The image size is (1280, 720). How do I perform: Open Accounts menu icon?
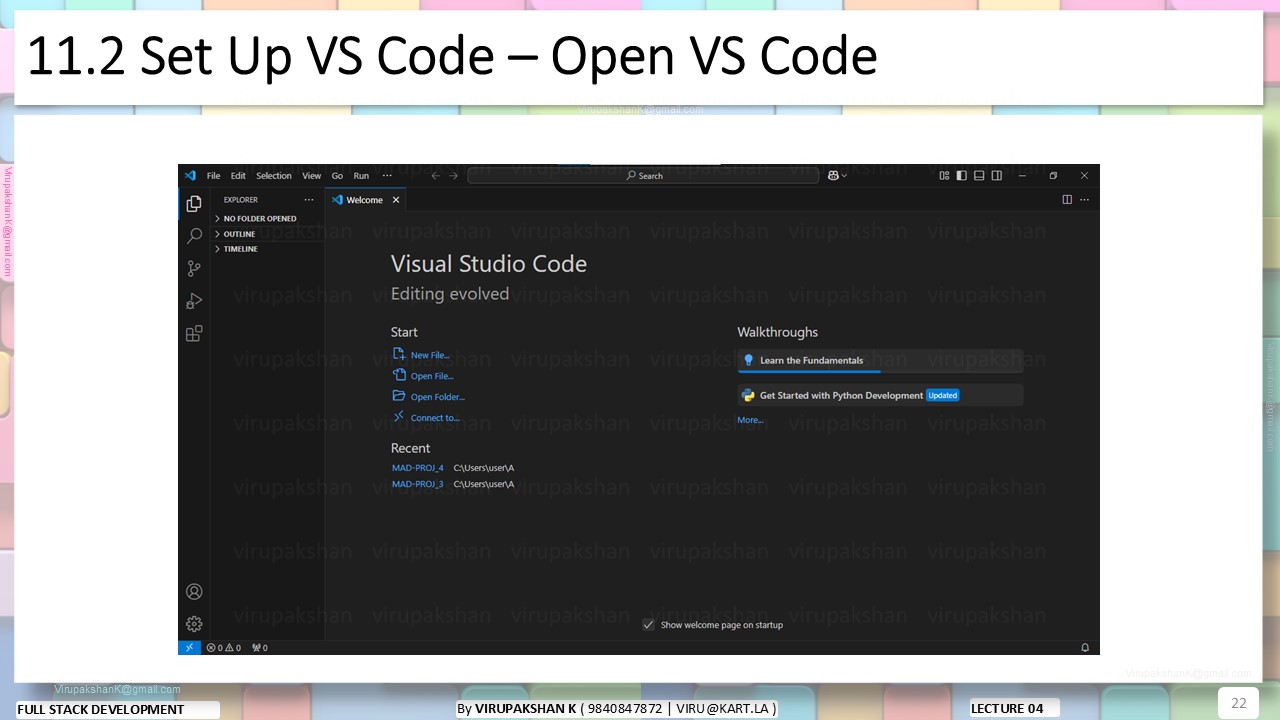click(194, 592)
